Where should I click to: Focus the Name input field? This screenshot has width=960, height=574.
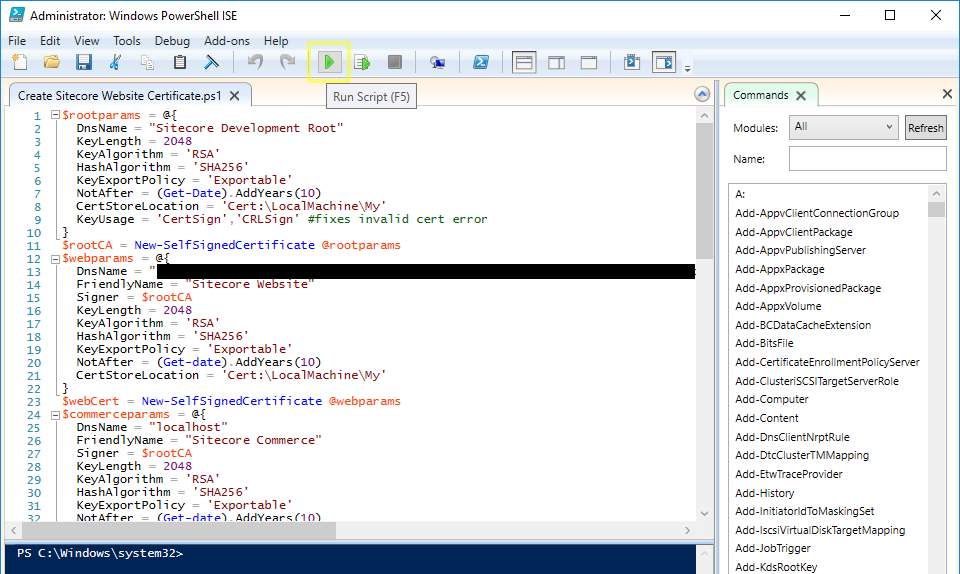tap(868, 158)
